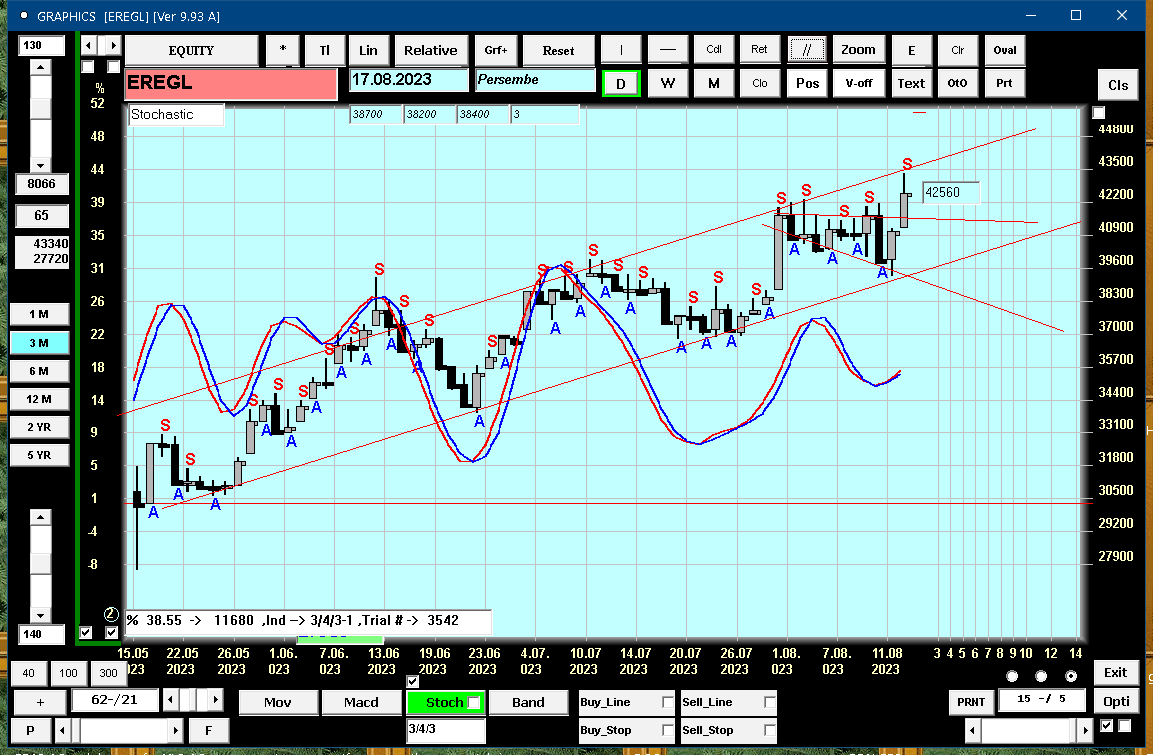The width and height of the screenshot is (1153, 755).
Task: Select the 12 M time range
Action: click(39, 399)
